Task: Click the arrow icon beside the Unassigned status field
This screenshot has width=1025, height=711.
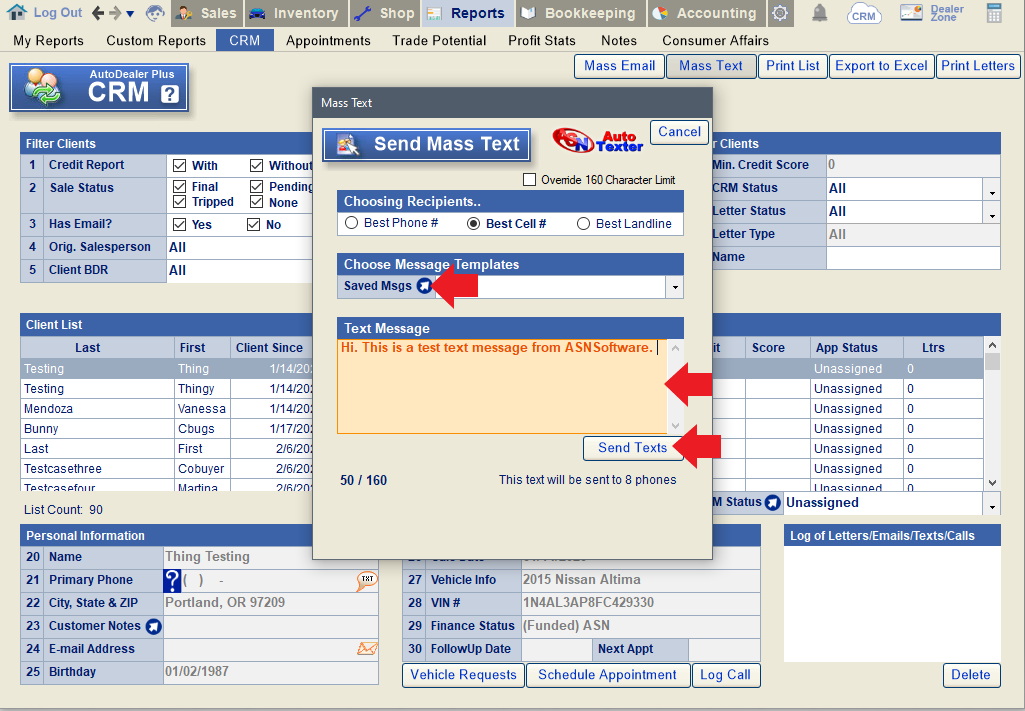Action: (x=773, y=503)
